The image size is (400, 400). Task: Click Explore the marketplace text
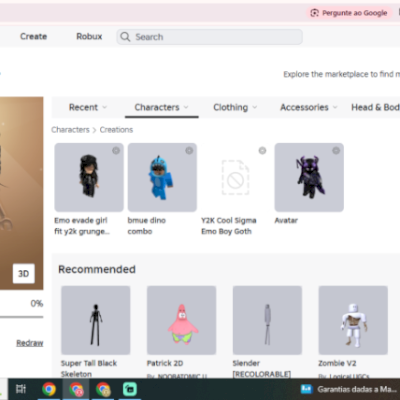click(342, 74)
